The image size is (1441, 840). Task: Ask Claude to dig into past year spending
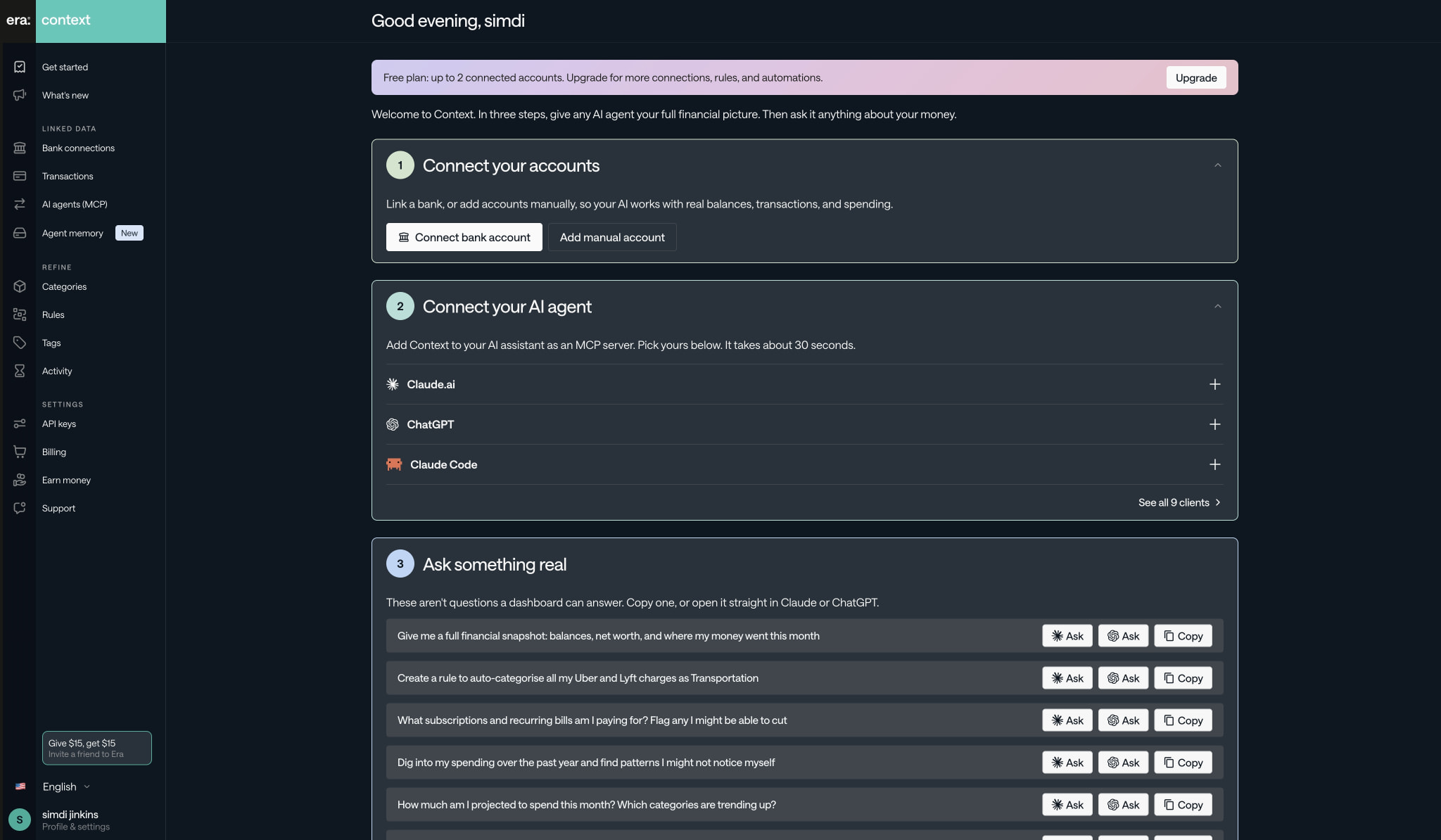1067,763
